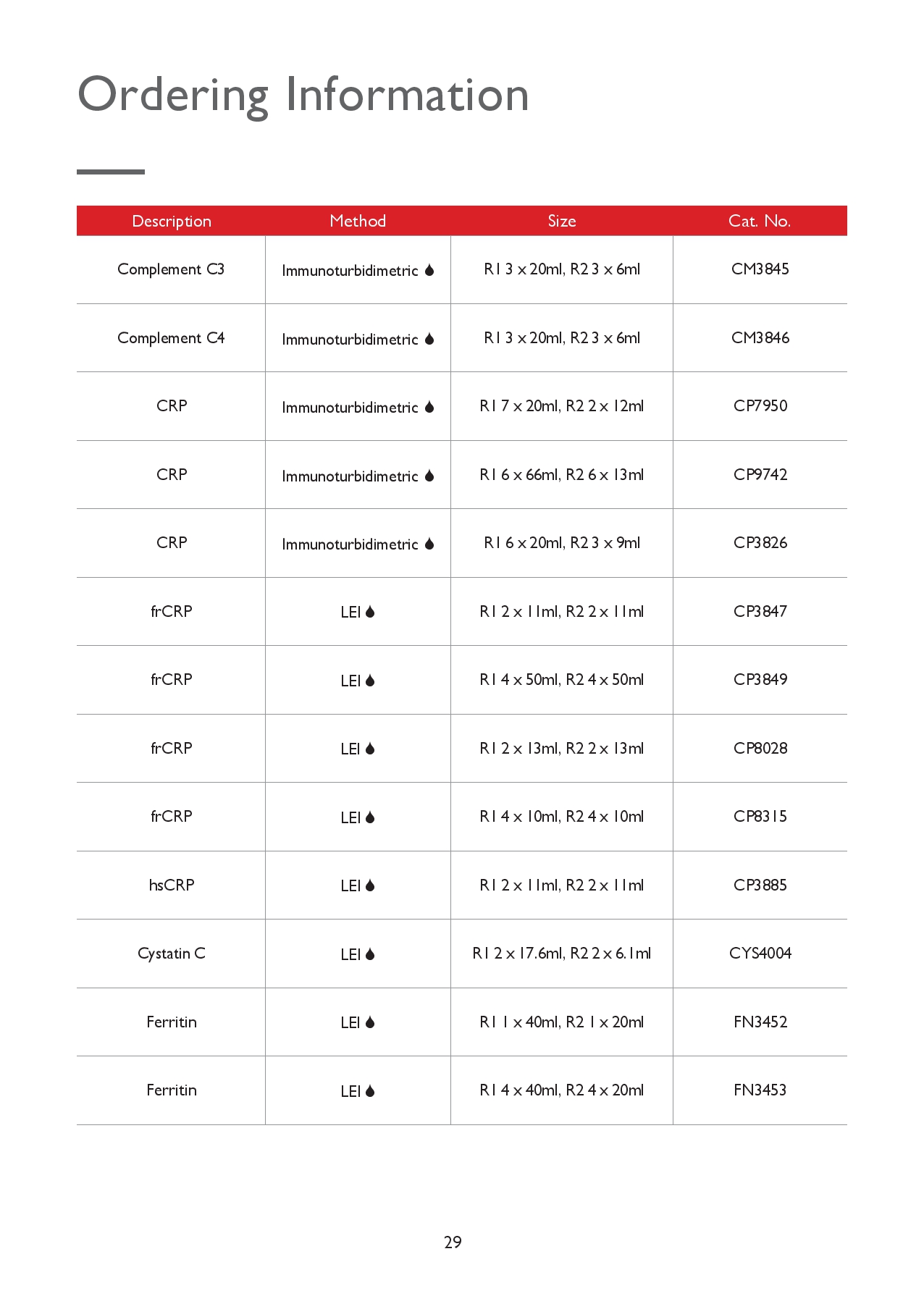This screenshot has width=924, height=1296.
Task: Click size text R1 6 x 66ml
Action: 520,475
